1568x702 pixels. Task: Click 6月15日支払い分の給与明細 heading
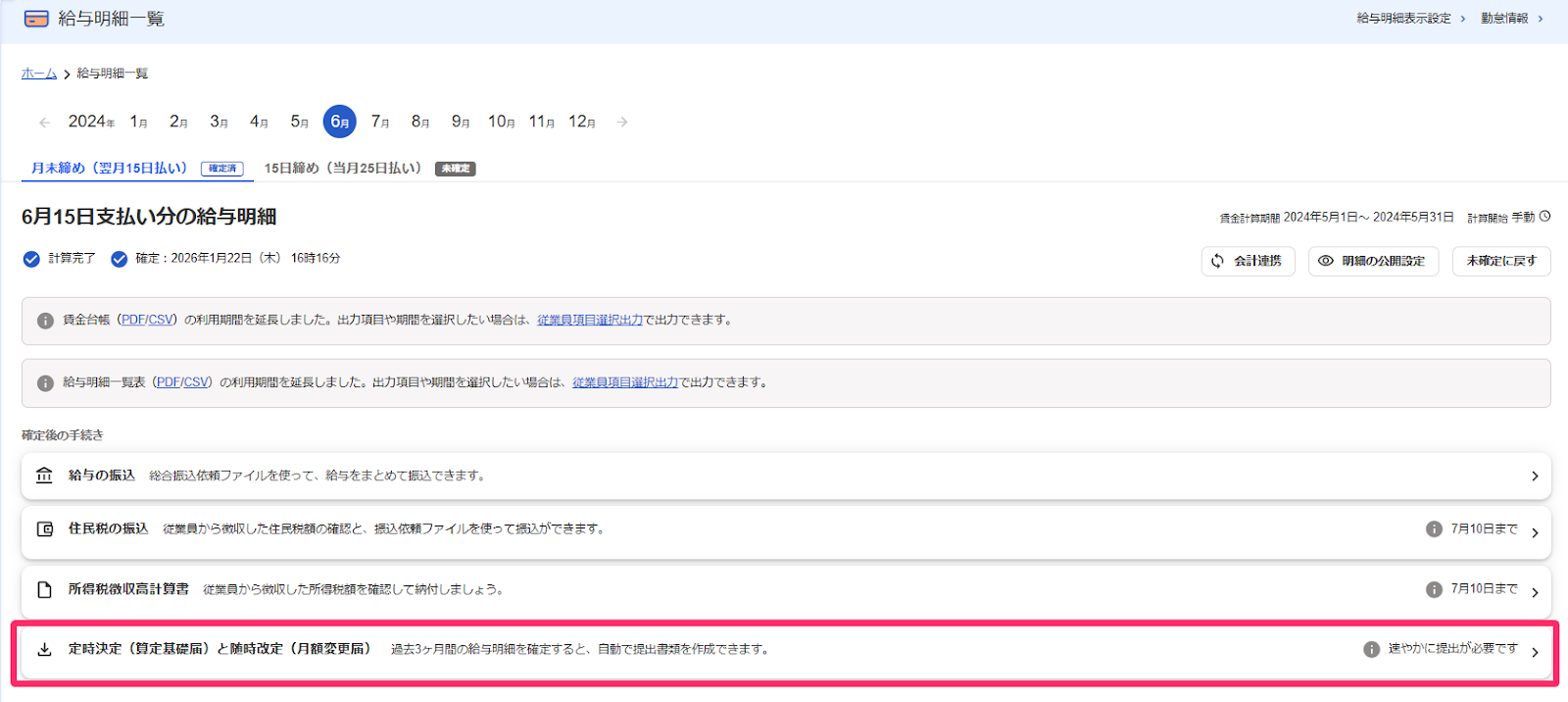[x=149, y=217]
